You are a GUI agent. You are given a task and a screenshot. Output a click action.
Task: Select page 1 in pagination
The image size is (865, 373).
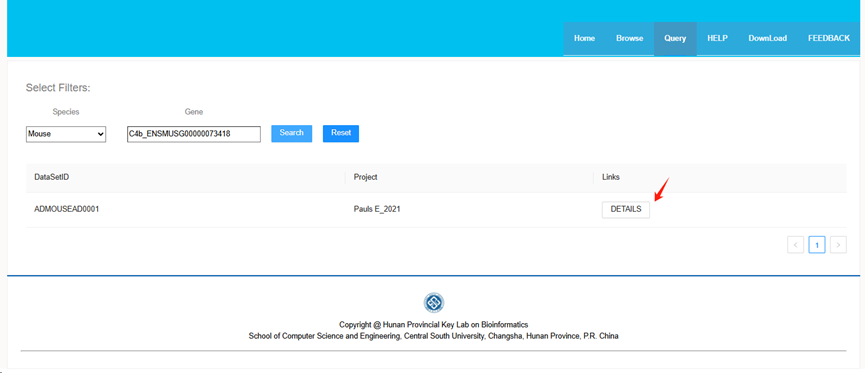817,244
